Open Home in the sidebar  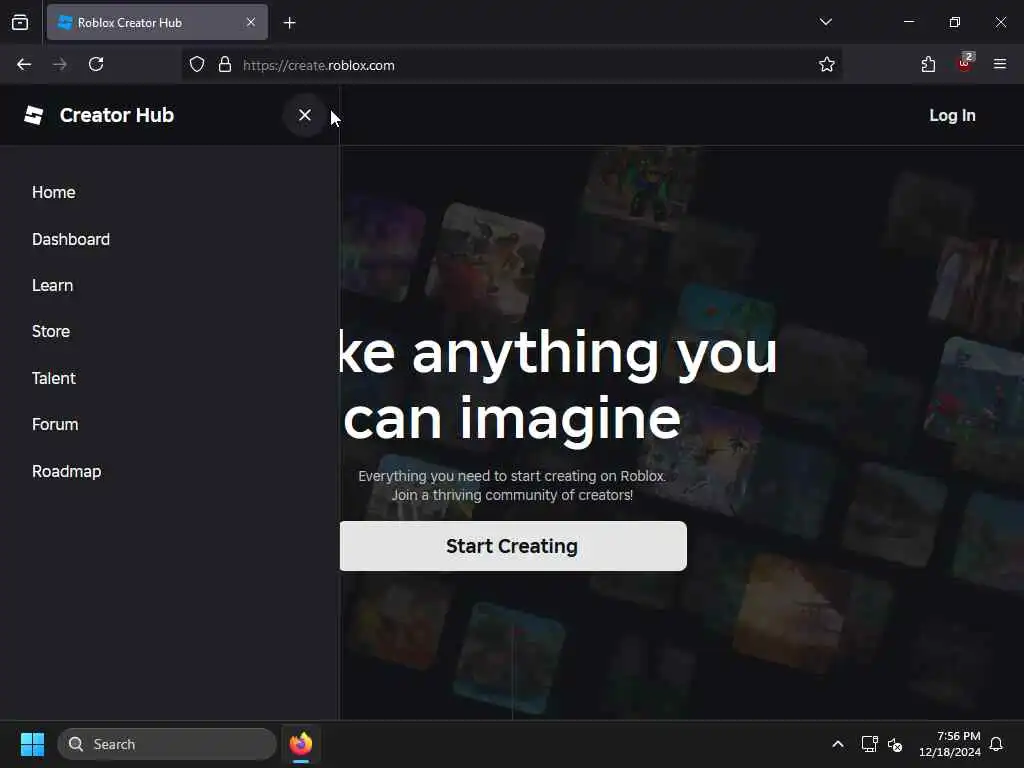pos(54,192)
